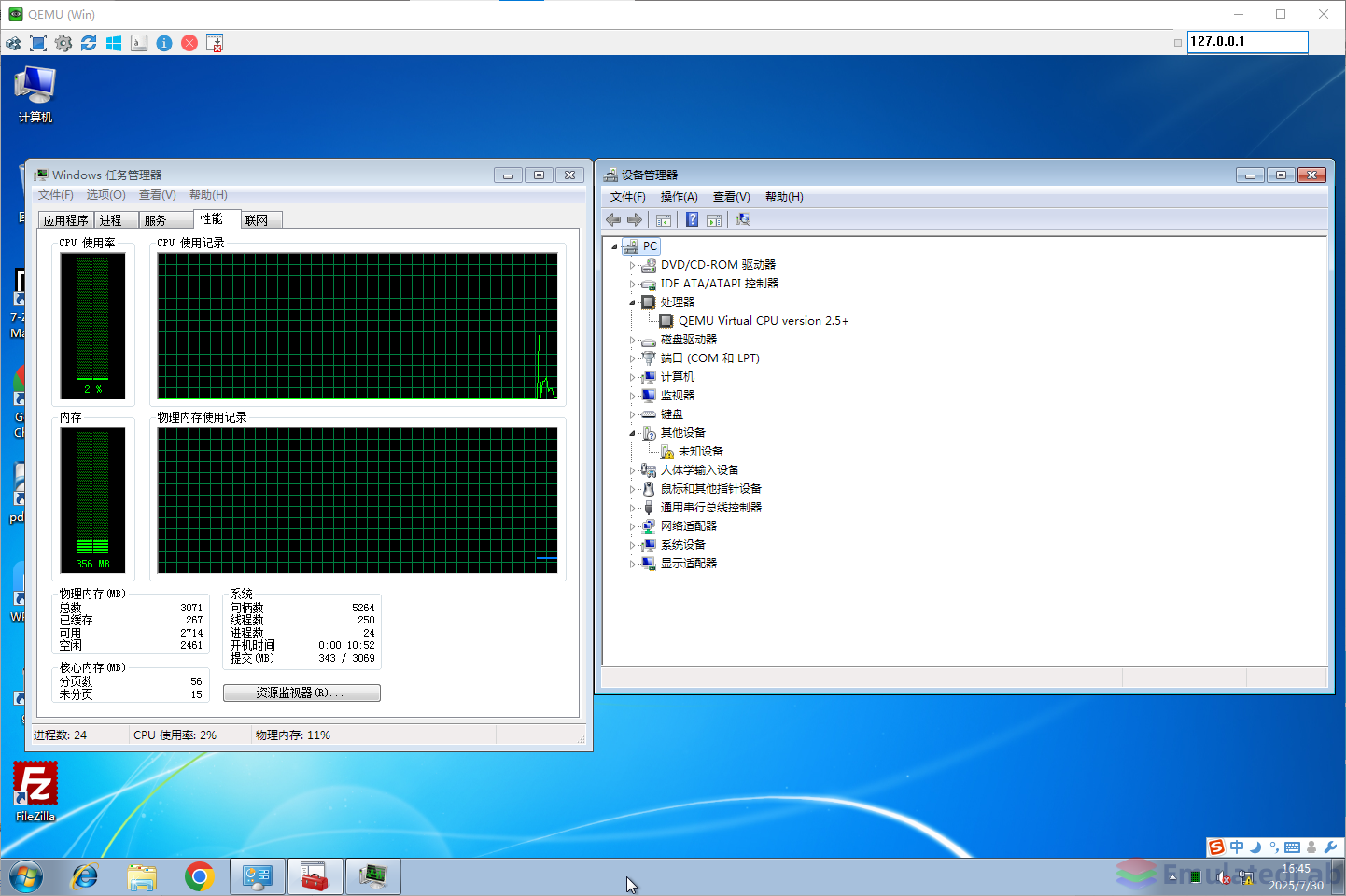
Task: Click the 127.0.0.1 address field
Action: [1247, 42]
